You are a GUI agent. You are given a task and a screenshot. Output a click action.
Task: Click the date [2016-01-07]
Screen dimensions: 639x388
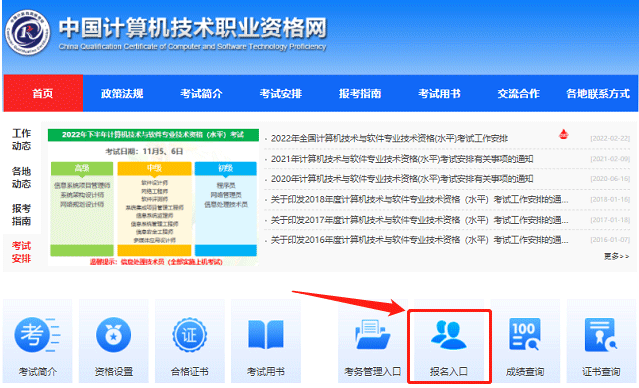click(610, 240)
